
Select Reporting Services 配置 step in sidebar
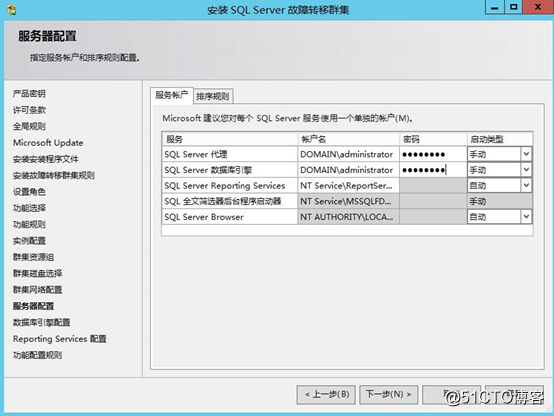60,339
